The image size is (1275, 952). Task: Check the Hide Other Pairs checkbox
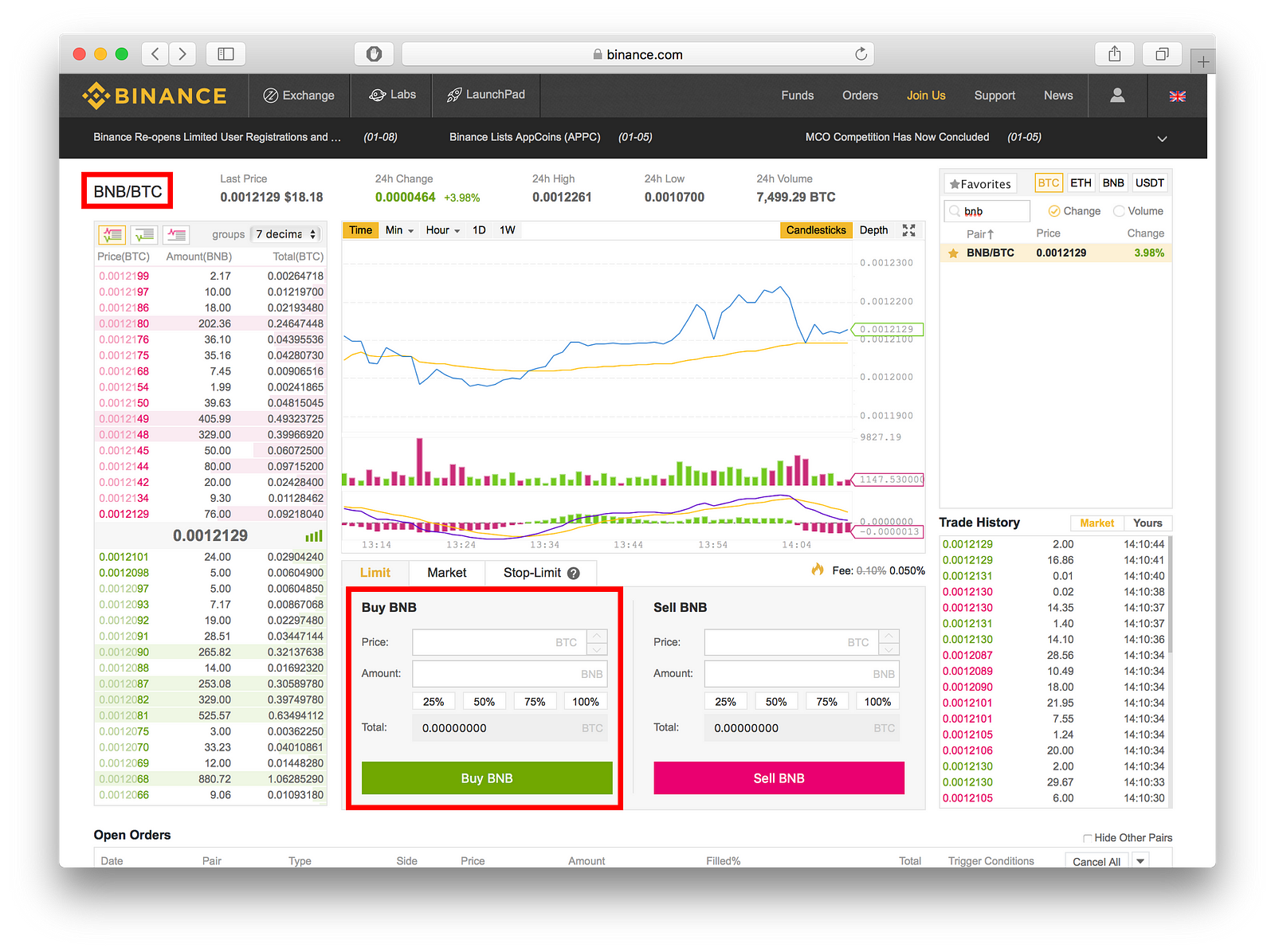(1088, 838)
